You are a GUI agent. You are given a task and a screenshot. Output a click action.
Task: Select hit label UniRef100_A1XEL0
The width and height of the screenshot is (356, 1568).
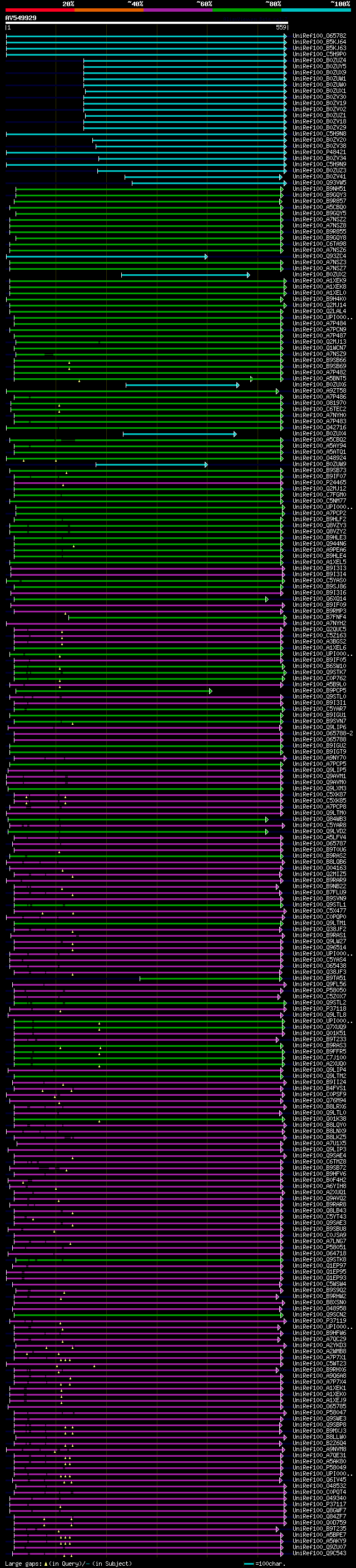319,293
